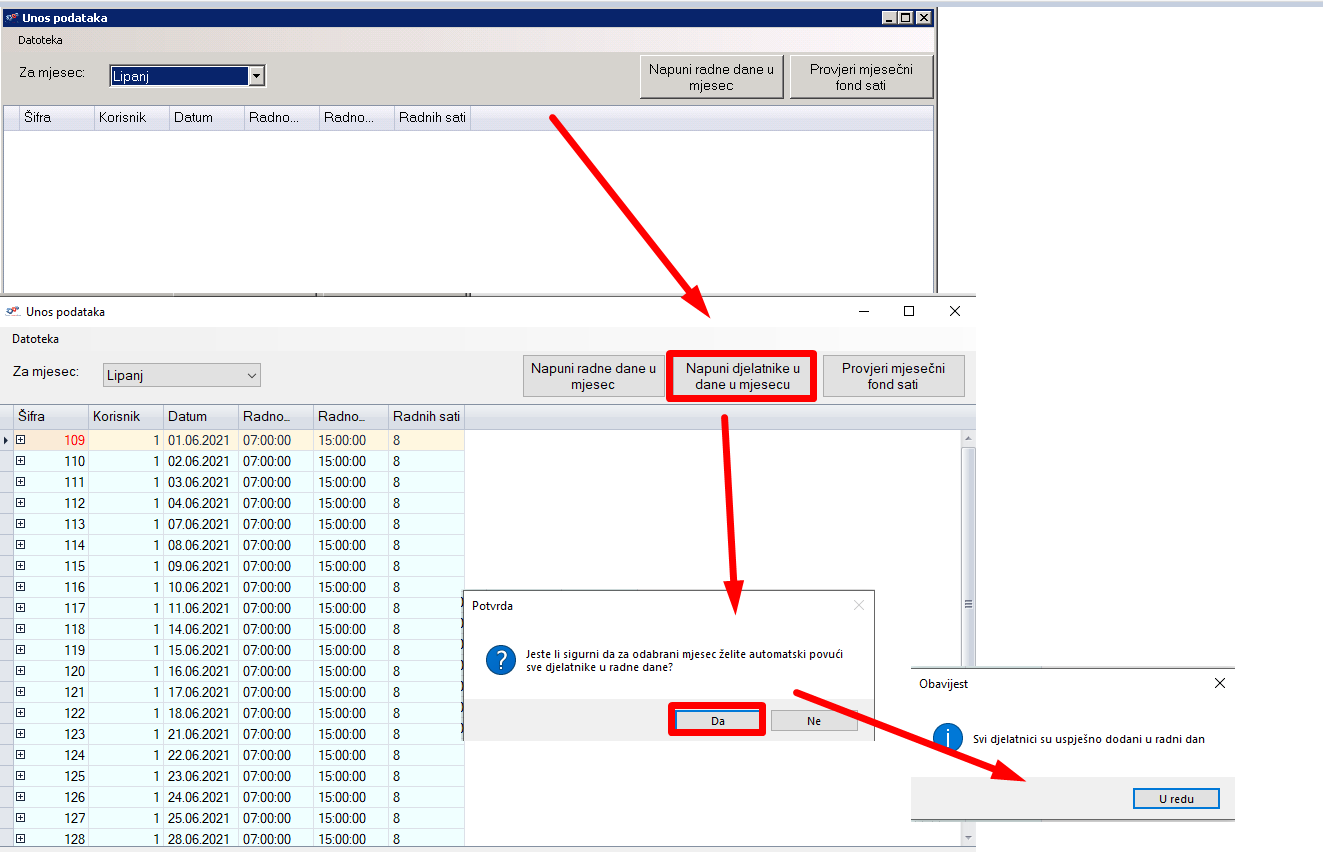Screen dimensions: 1323x854
Task: Expand row 120 using its plus icon
Action: pyautogui.click(x=20, y=671)
